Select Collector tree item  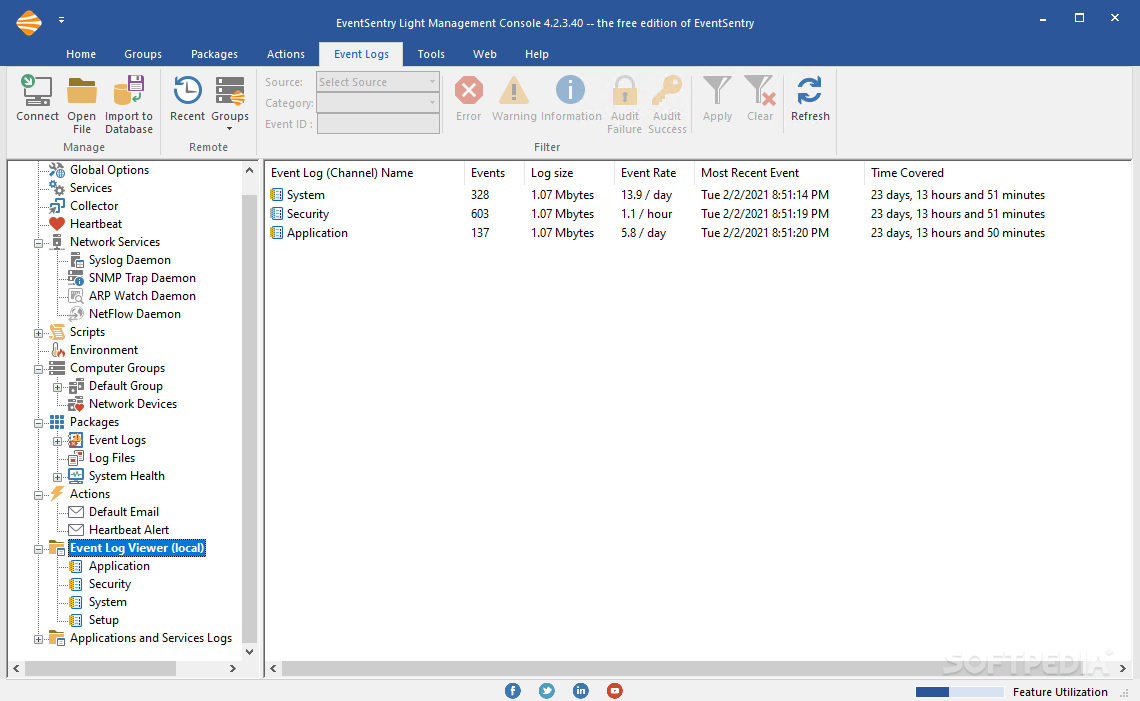click(x=94, y=206)
